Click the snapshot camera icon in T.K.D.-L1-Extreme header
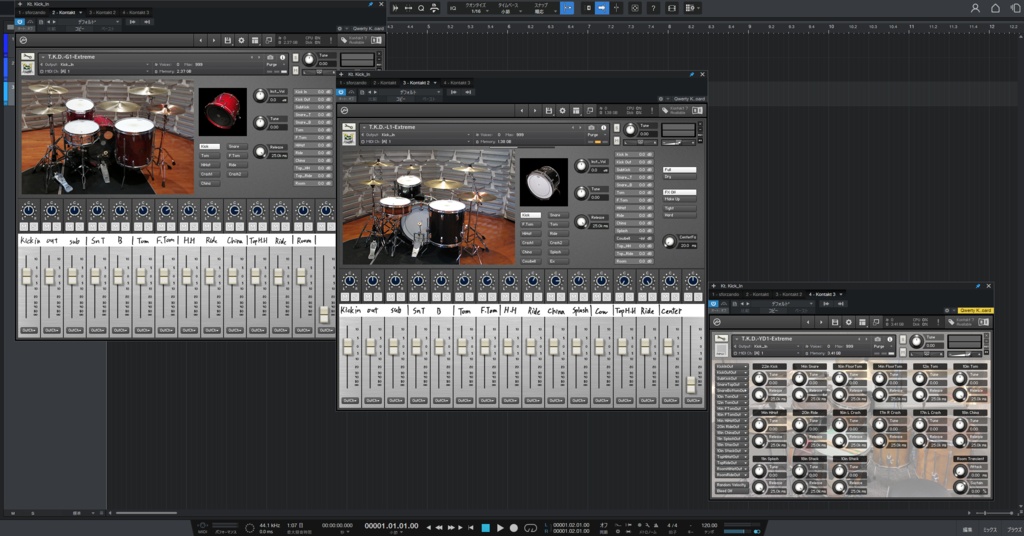The width and height of the screenshot is (1024, 536). 592,127
